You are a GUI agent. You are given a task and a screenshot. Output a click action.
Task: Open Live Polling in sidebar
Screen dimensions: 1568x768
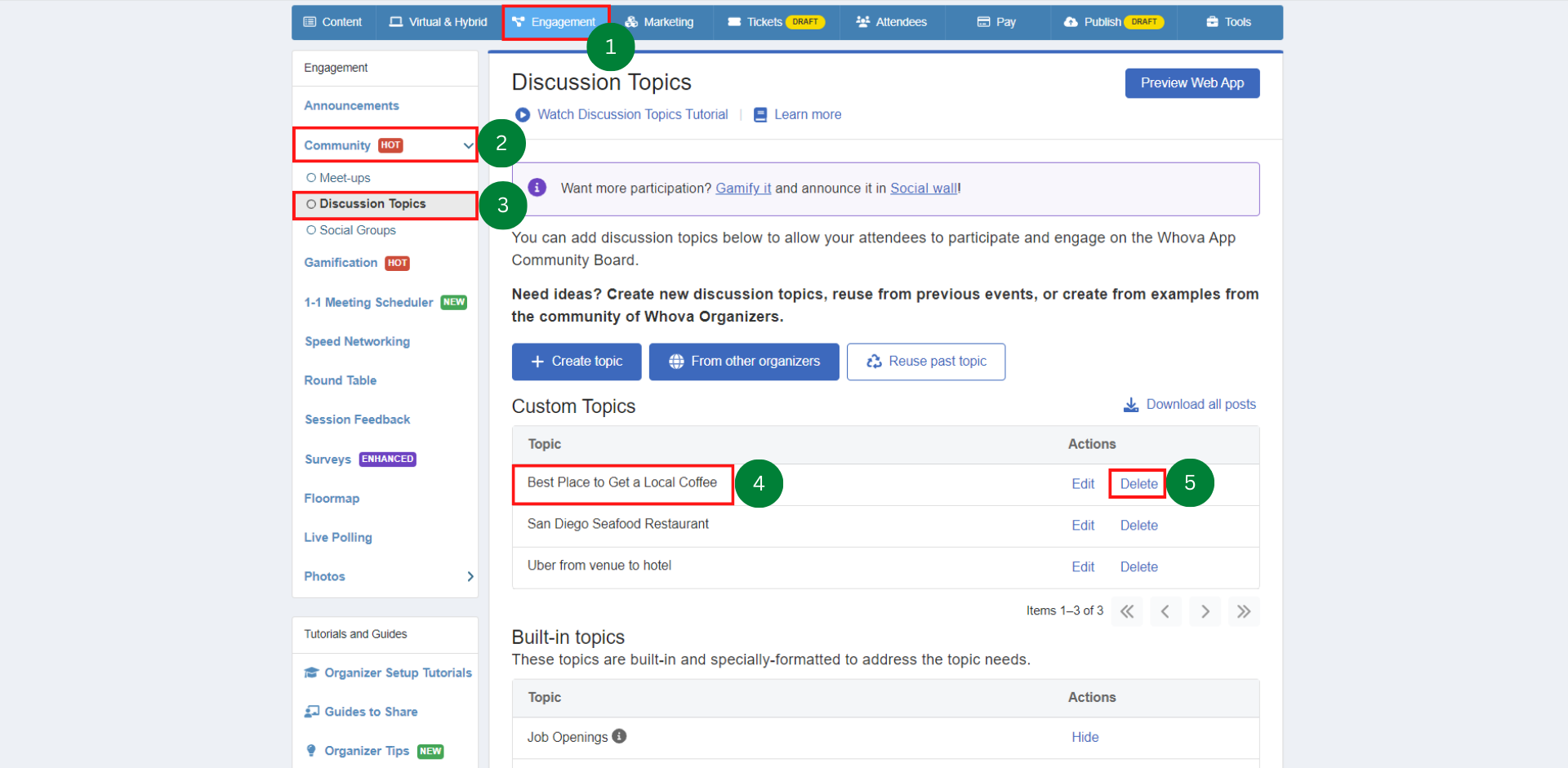(338, 538)
